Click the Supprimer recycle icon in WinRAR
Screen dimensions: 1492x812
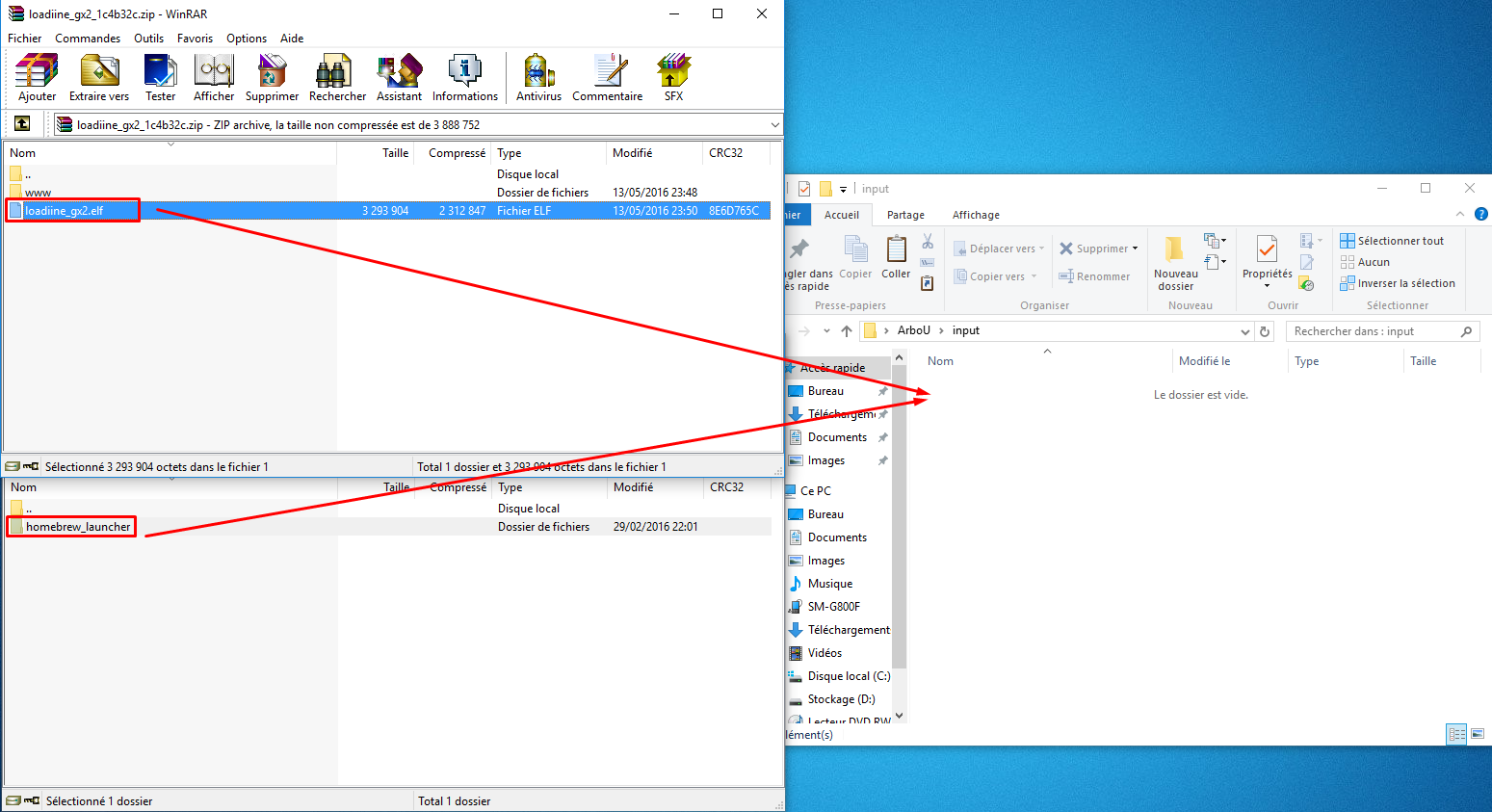tap(272, 72)
